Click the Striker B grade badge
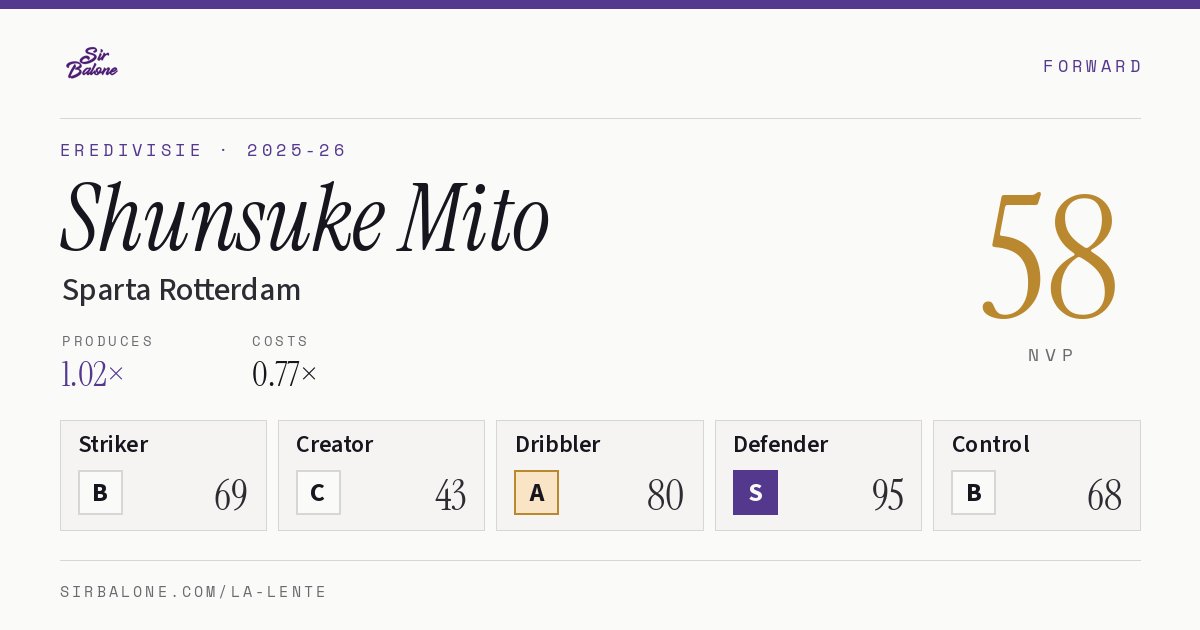 point(100,492)
